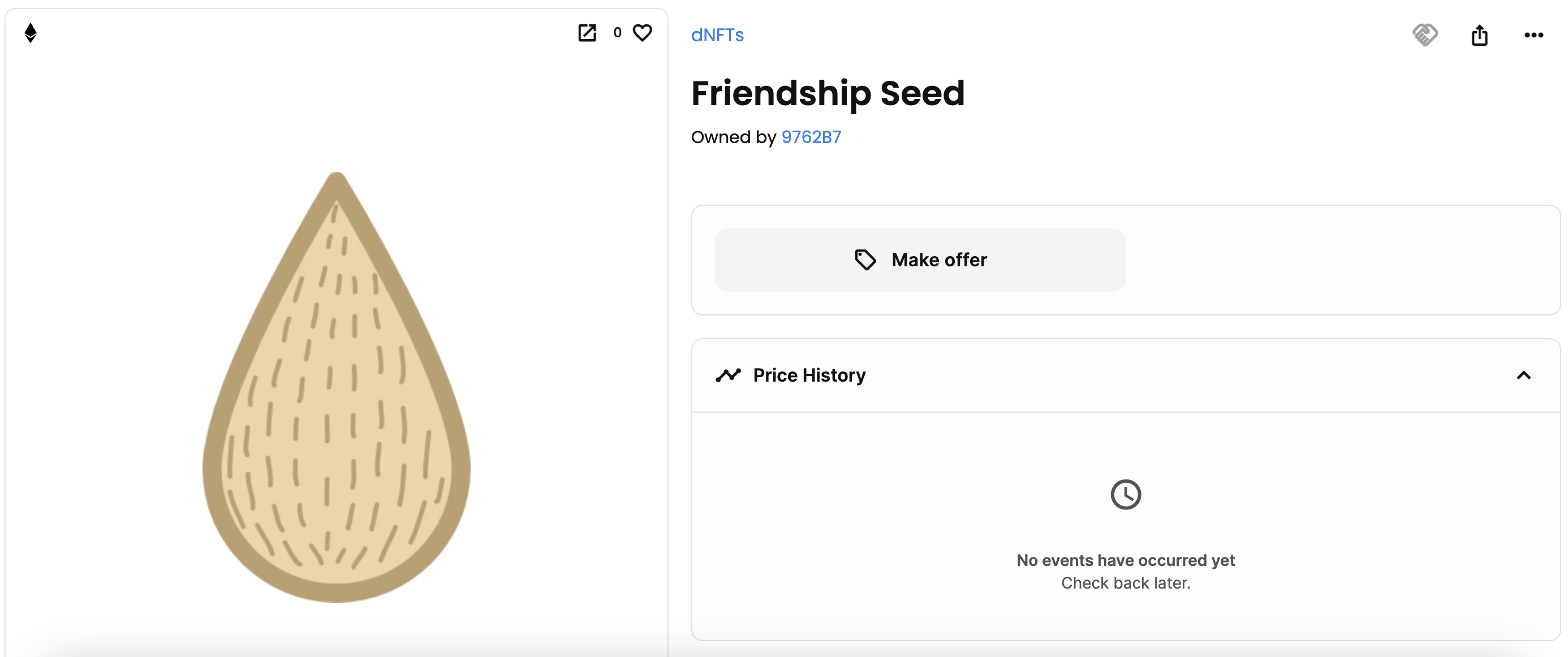Screen dimensions: 1568x657
Task: Click the handshake deal icon
Action: 1425,34
